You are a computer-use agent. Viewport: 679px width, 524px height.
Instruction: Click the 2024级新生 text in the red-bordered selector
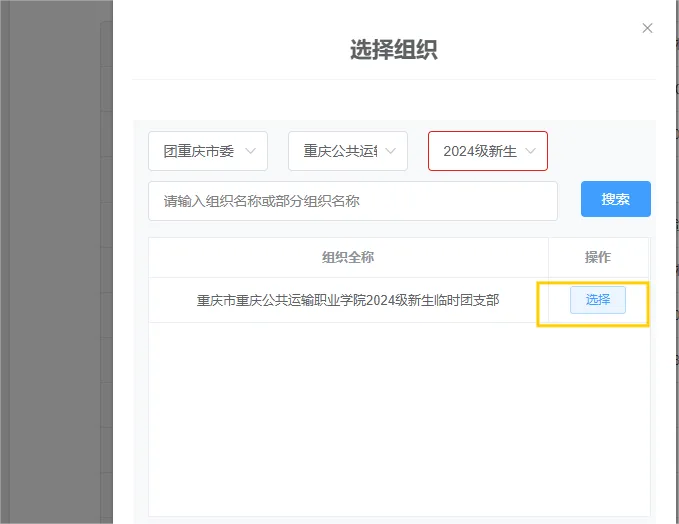tap(479, 151)
